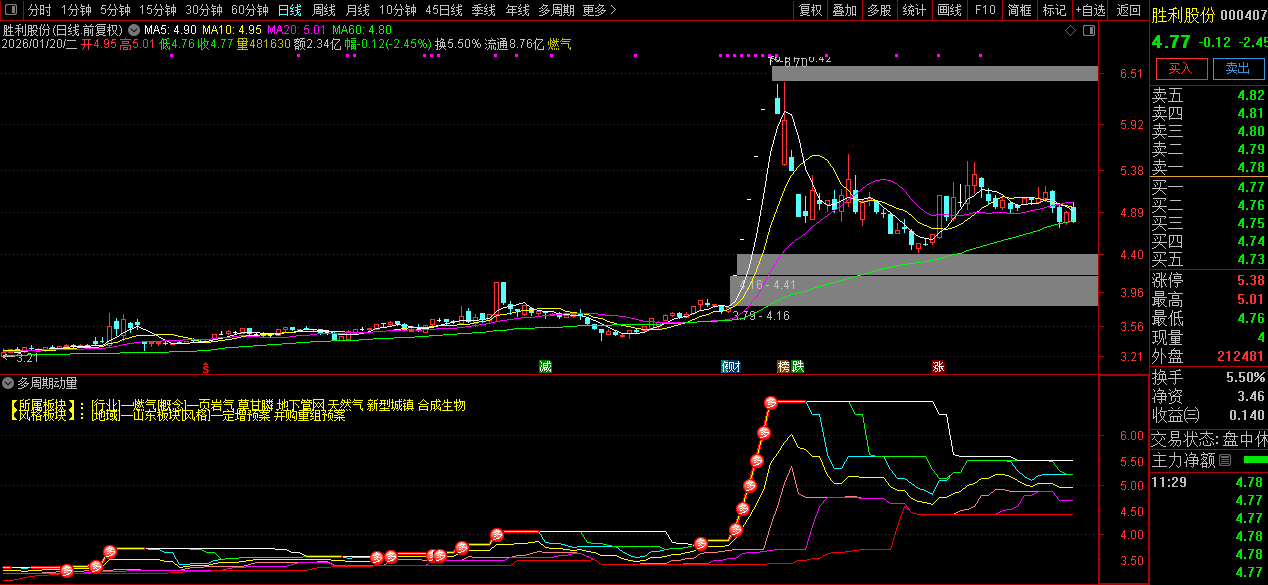Toggle the 复权 price adjustment option
This screenshot has width=1268, height=585.
(x=810, y=10)
